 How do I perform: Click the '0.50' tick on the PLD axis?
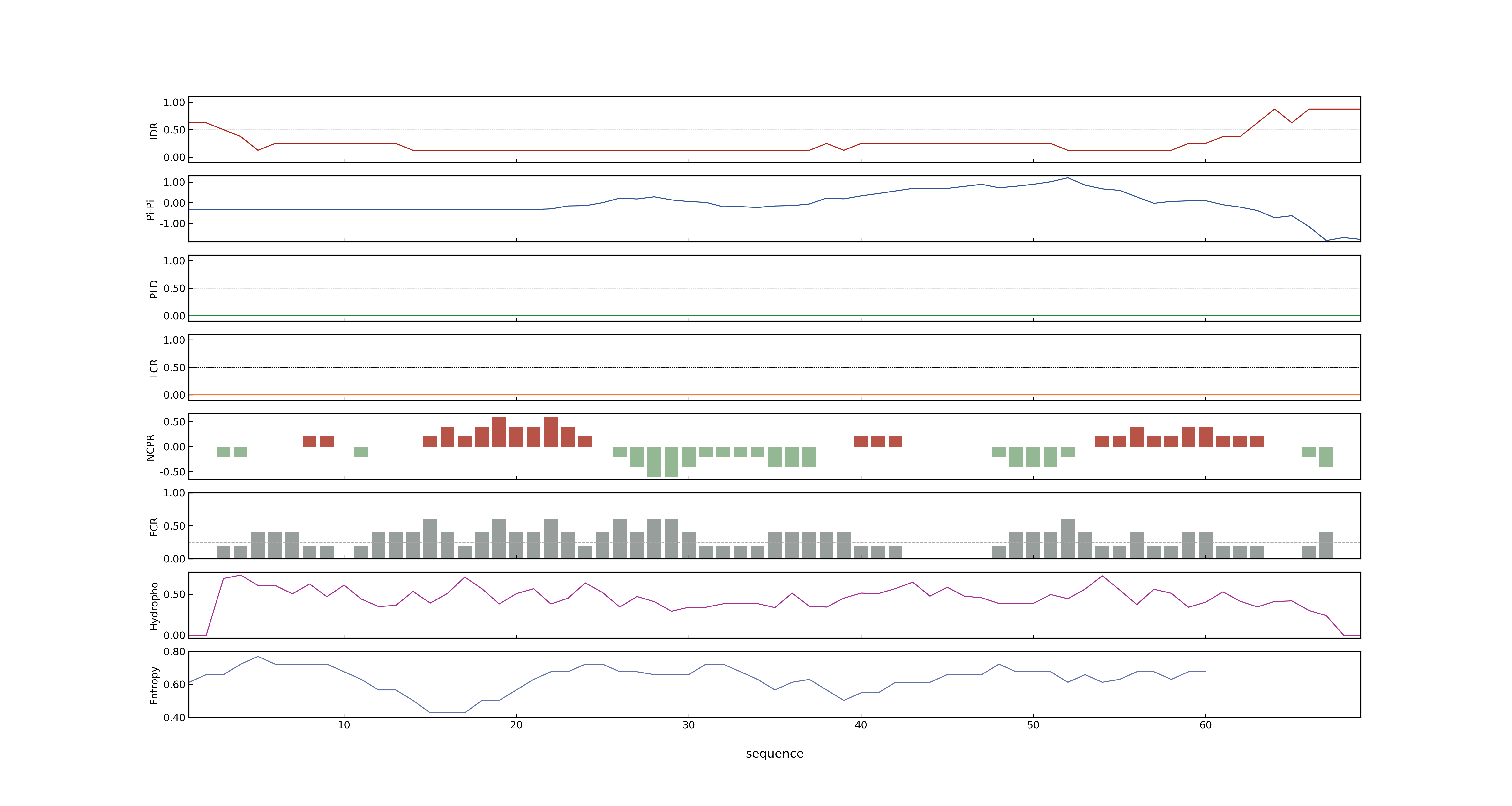(174, 288)
